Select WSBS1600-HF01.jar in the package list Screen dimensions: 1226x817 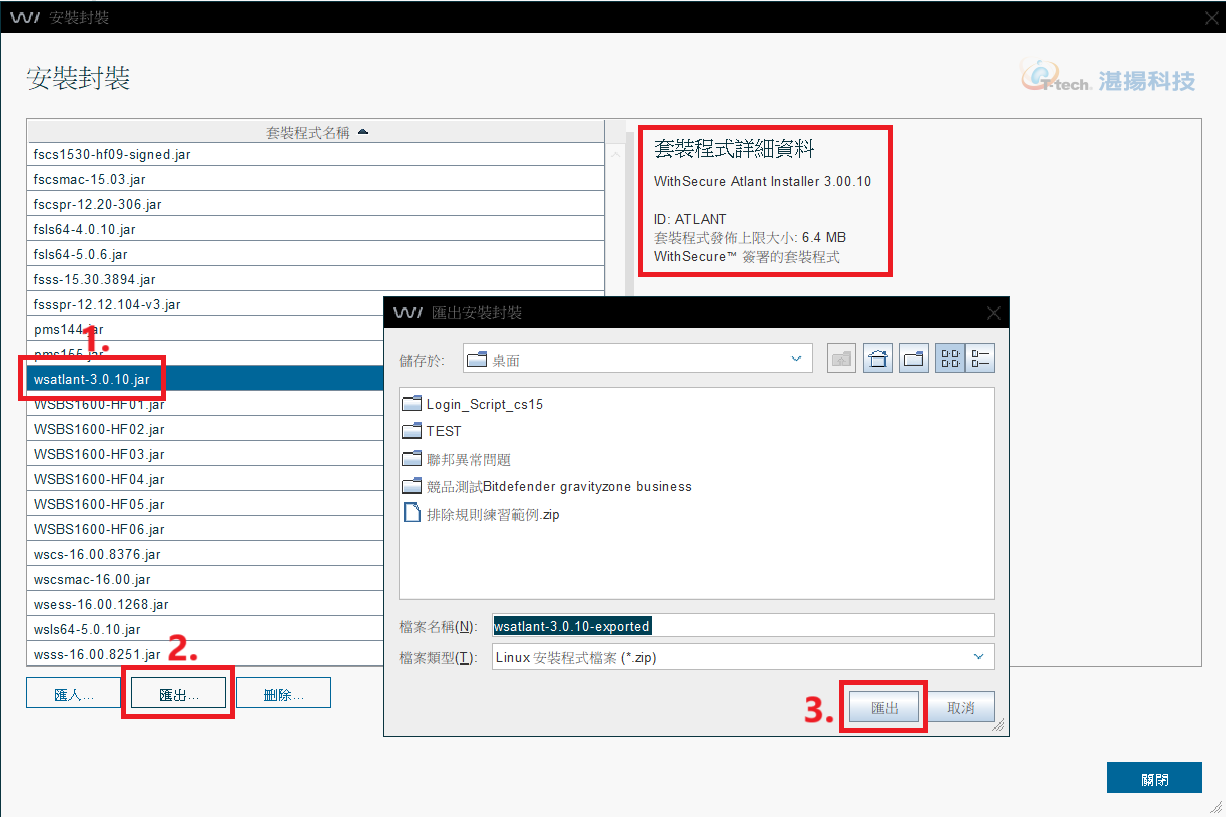click(x=206, y=405)
